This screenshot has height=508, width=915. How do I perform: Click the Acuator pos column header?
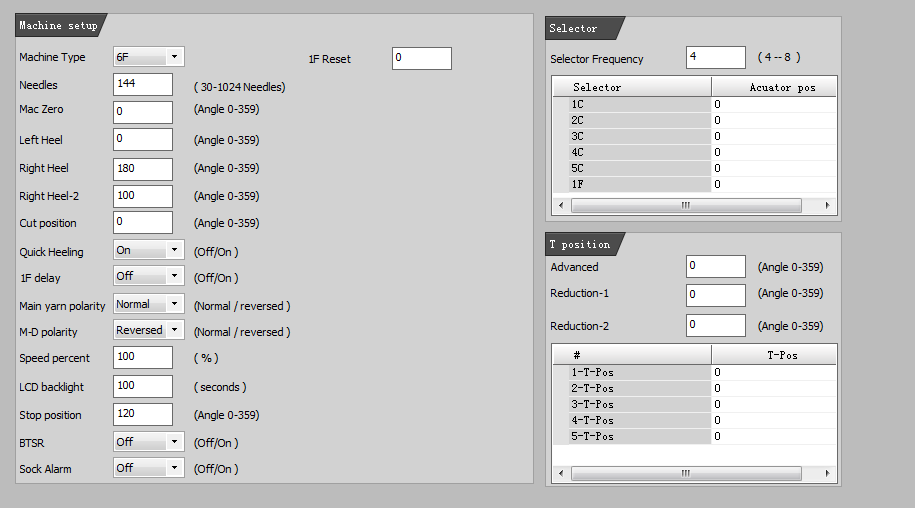click(774, 87)
